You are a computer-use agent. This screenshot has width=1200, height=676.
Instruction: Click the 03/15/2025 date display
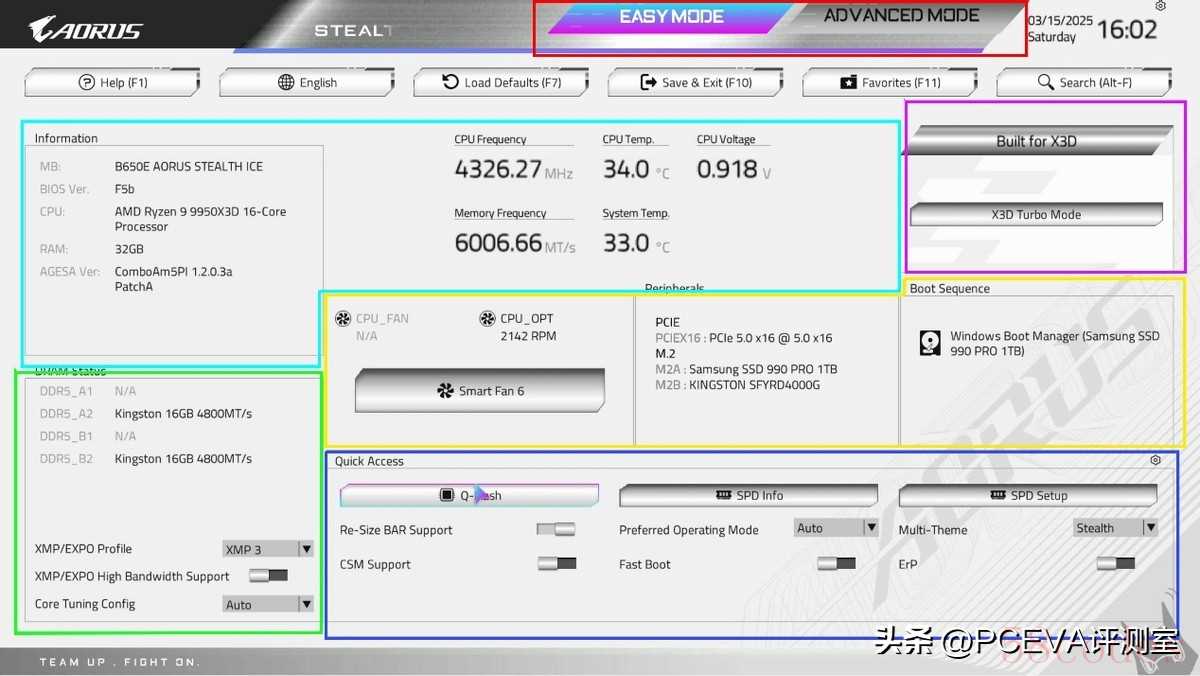point(1060,20)
